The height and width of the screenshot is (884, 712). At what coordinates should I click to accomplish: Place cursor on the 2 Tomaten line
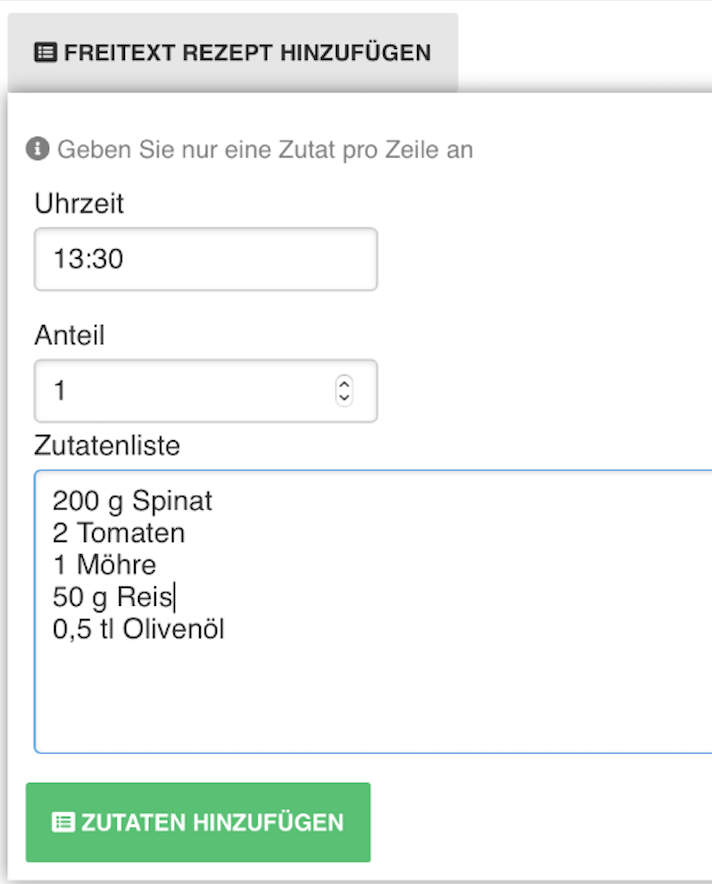point(118,533)
